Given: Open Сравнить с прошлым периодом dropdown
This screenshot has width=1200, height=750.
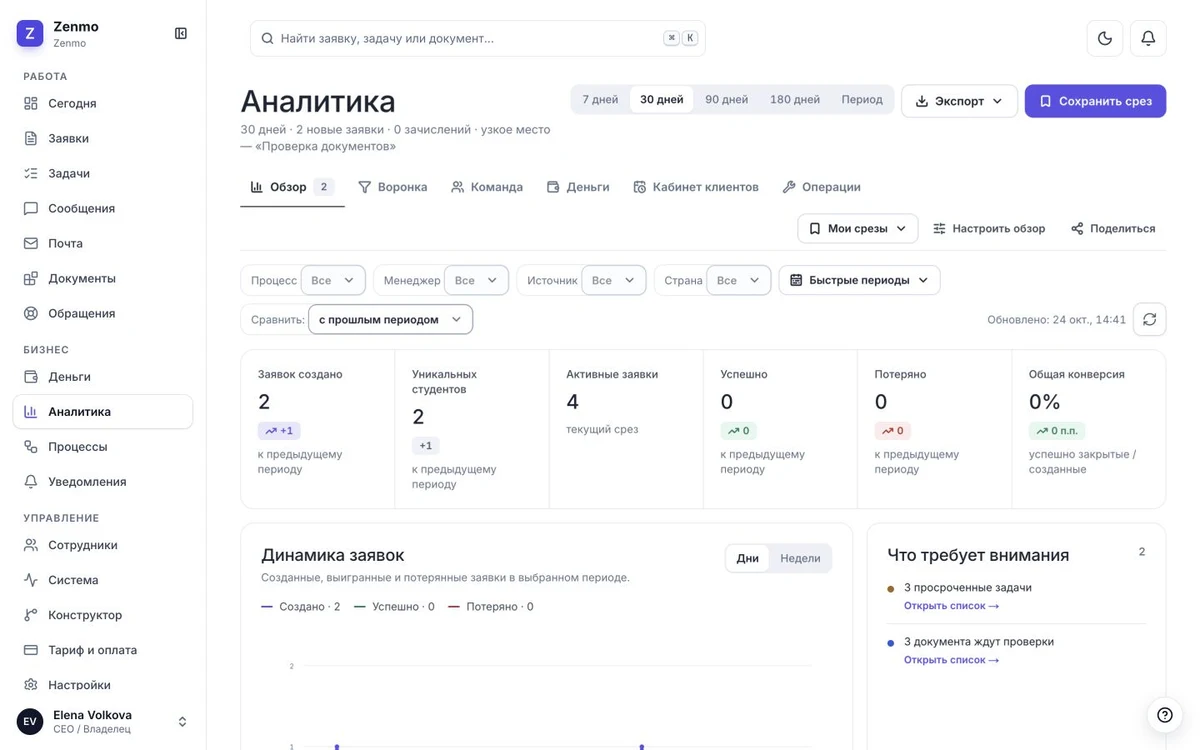Looking at the screenshot, I should tap(390, 319).
